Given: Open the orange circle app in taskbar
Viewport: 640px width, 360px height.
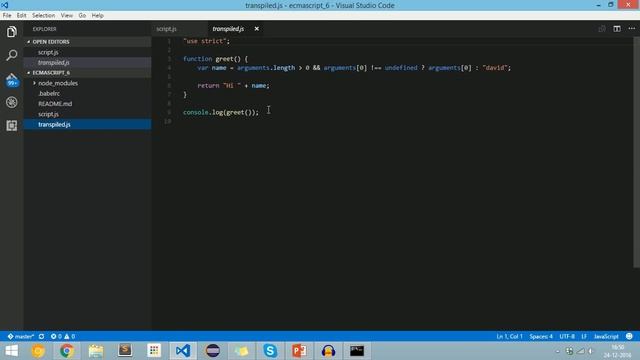Looking at the screenshot, I should (38, 351).
